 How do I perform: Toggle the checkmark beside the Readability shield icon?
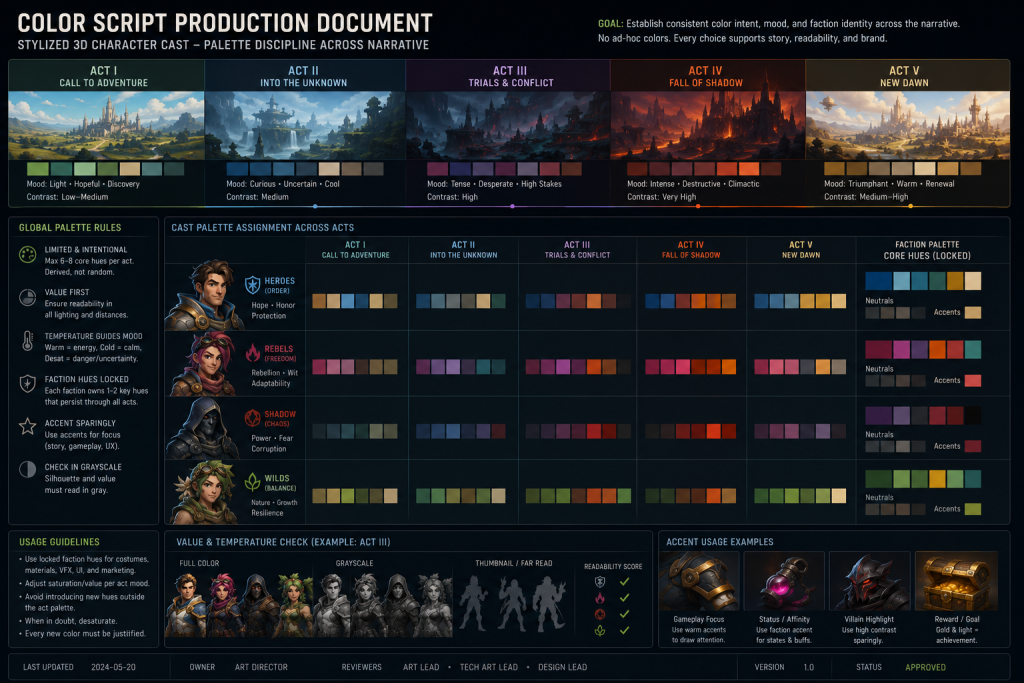(x=625, y=581)
